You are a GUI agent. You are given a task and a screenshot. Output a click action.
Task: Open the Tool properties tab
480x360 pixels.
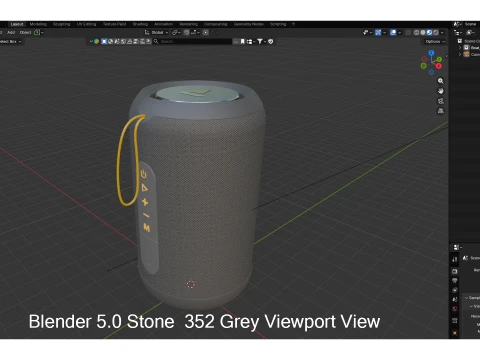click(455, 259)
